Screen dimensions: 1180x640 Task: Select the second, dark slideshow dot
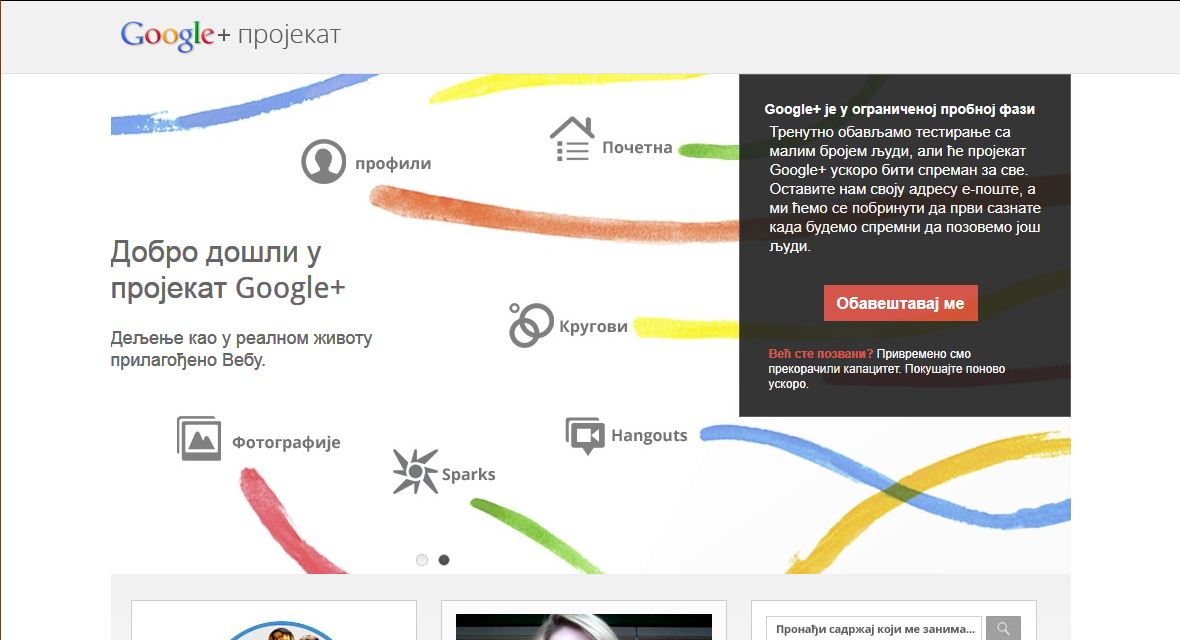[x=444, y=559]
